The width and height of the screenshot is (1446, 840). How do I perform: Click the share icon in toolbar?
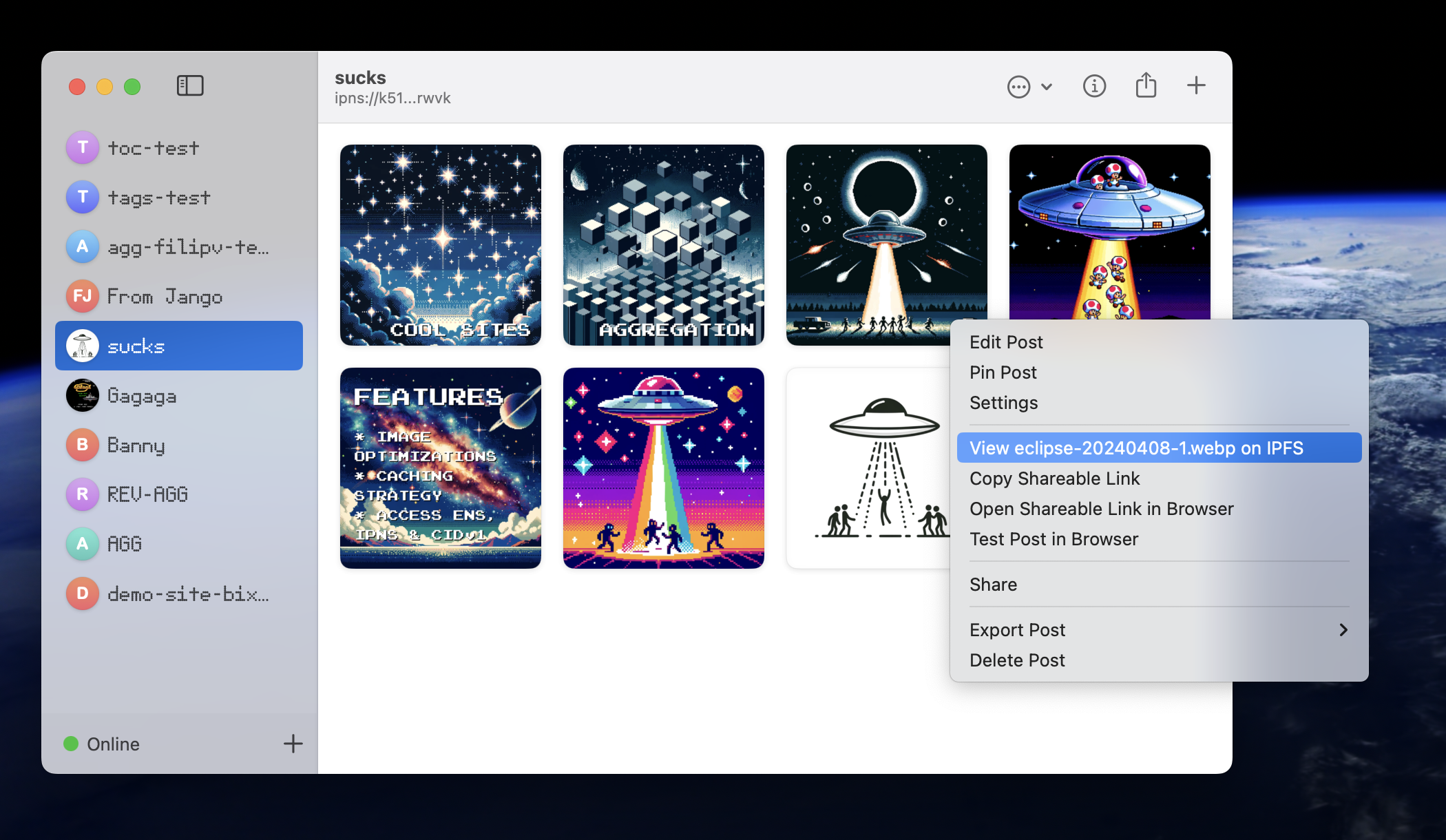point(1146,85)
